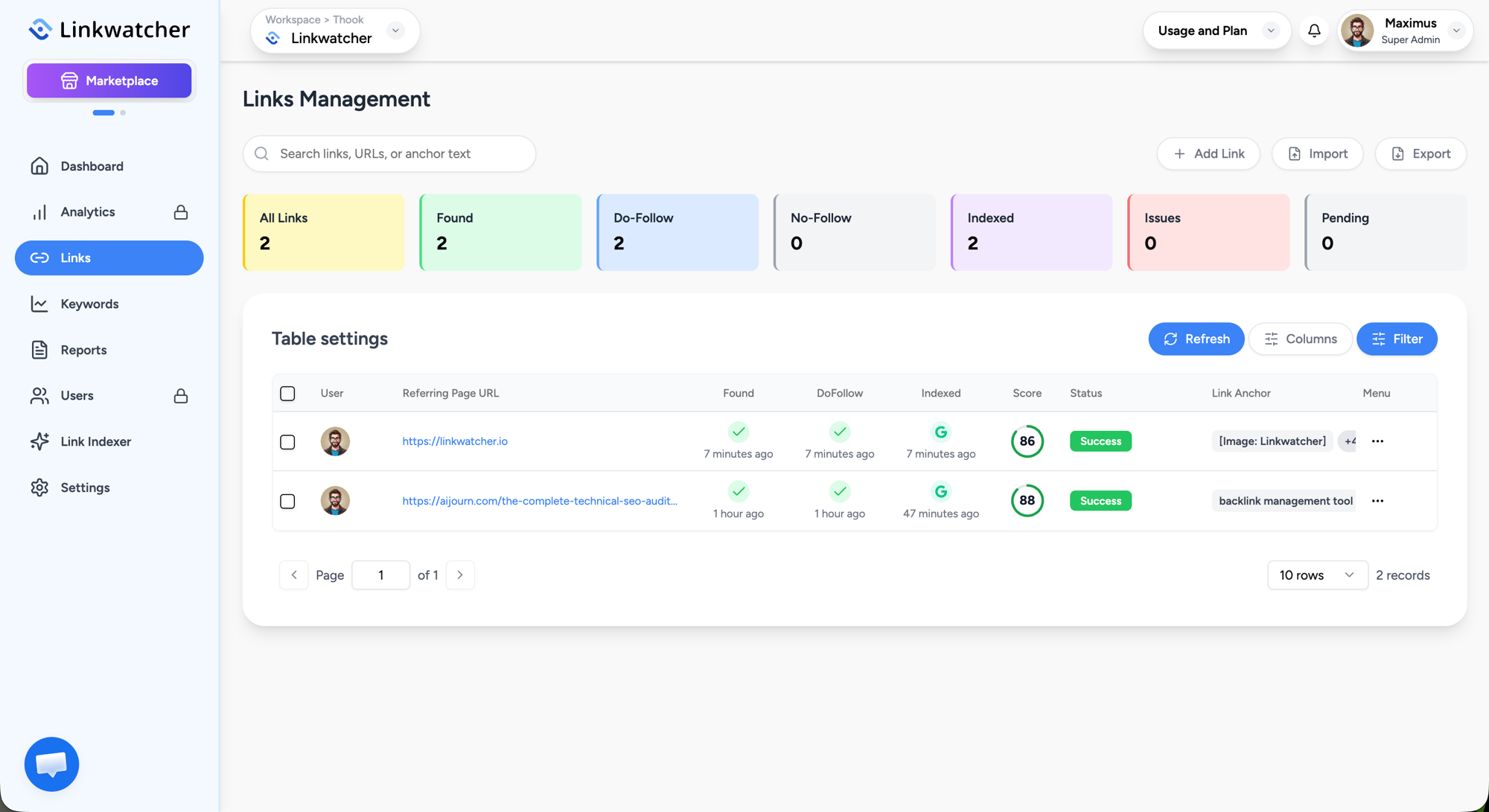The height and width of the screenshot is (812, 1489).
Task: Click the Linkwatcher logo icon
Action: (40, 30)
